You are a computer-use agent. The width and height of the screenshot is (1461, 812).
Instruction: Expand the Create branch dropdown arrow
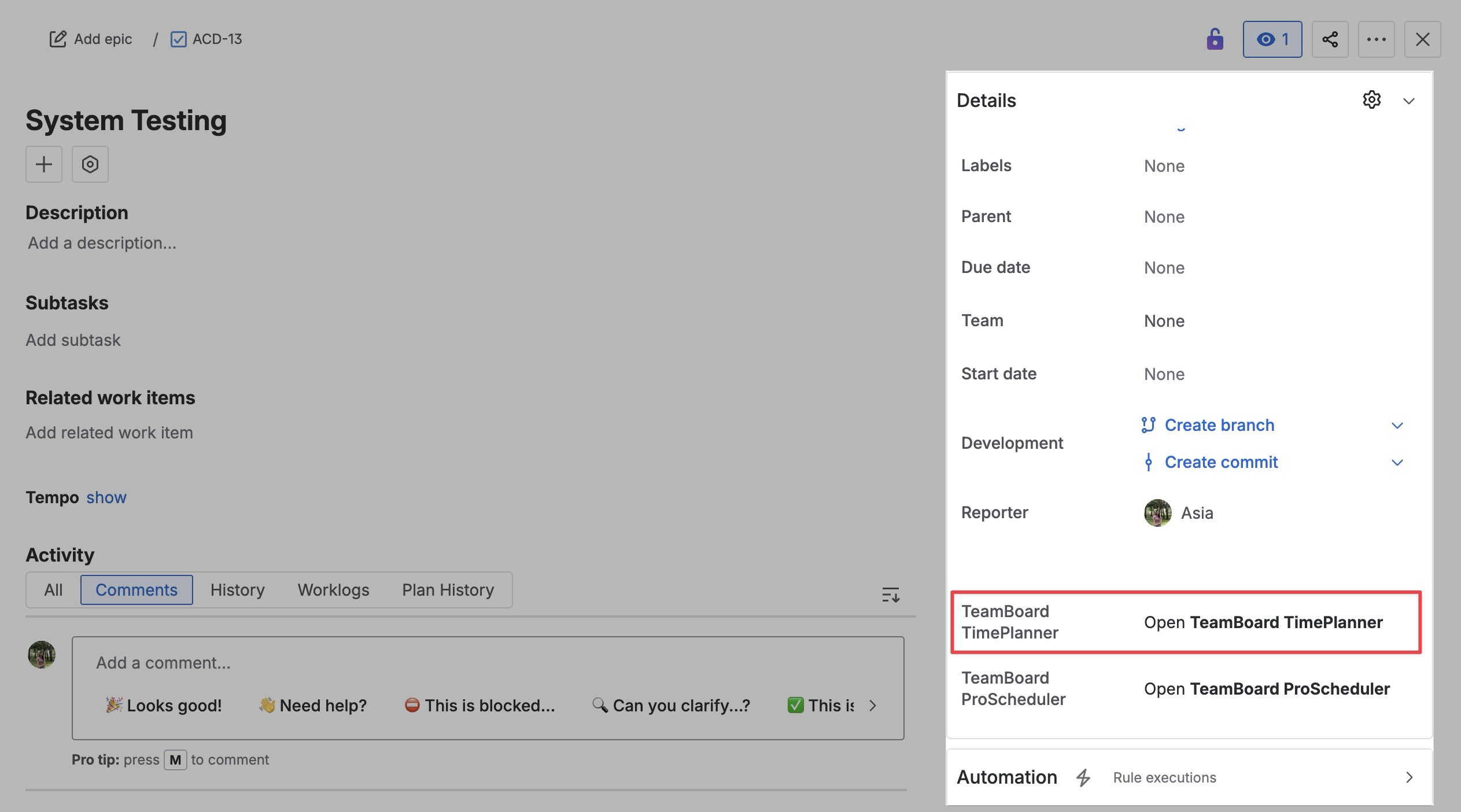1397,426
